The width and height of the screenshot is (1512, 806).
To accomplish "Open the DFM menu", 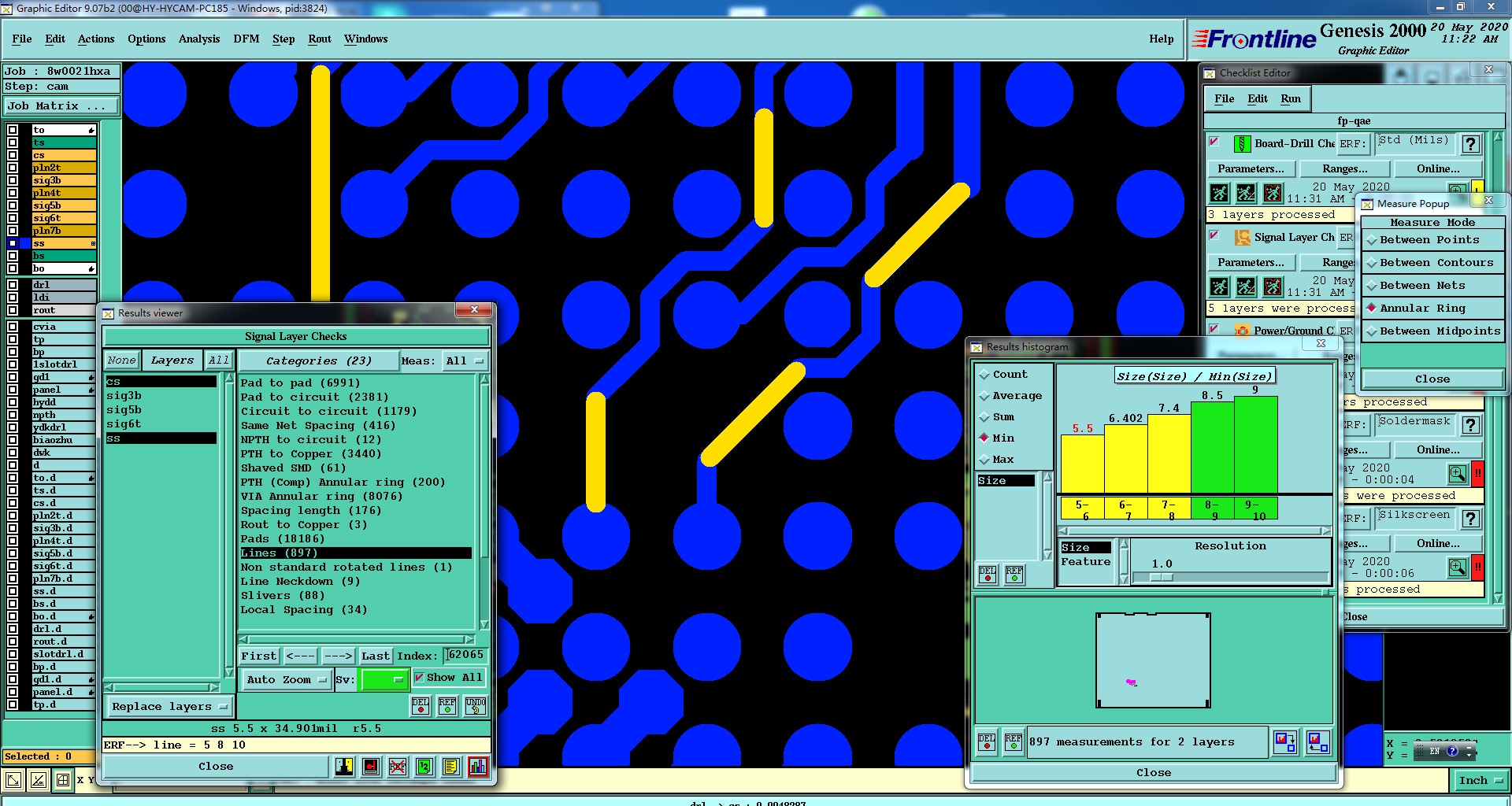I will coord(246,39).
